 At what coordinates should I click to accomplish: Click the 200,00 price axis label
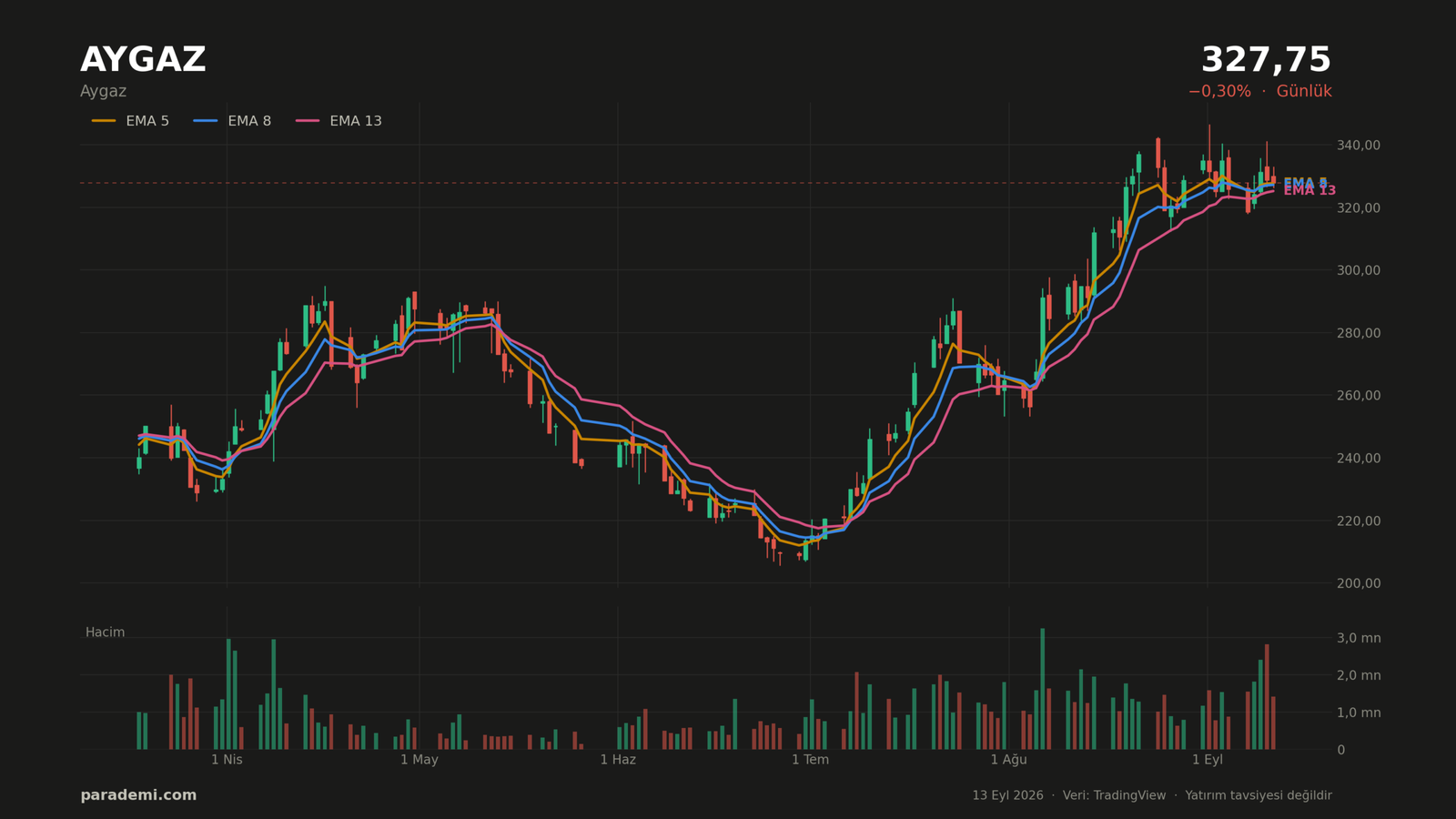[1358, 583]
